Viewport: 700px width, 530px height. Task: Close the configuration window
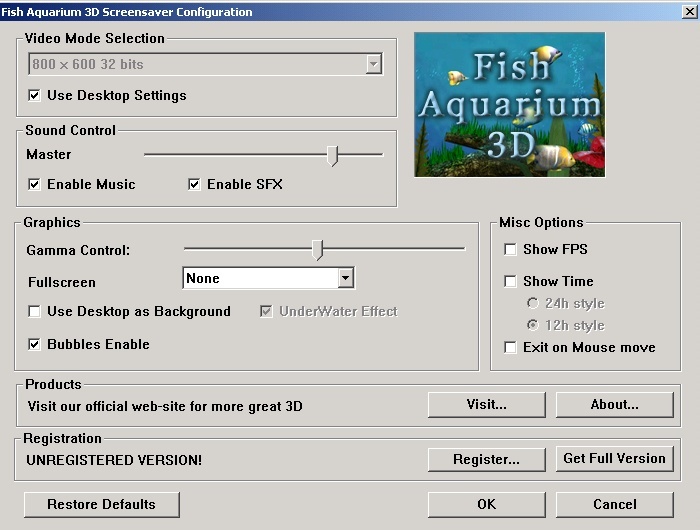tap(690, 12)
